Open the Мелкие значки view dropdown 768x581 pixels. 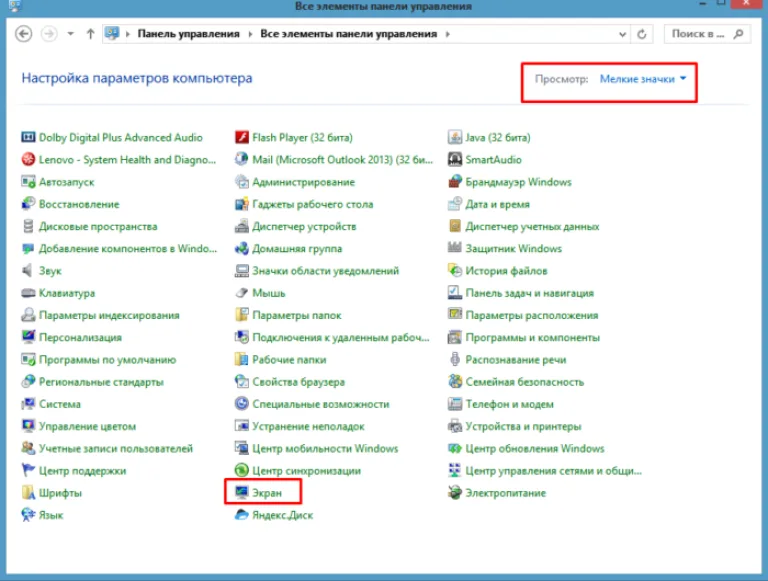tap(643, 79)
